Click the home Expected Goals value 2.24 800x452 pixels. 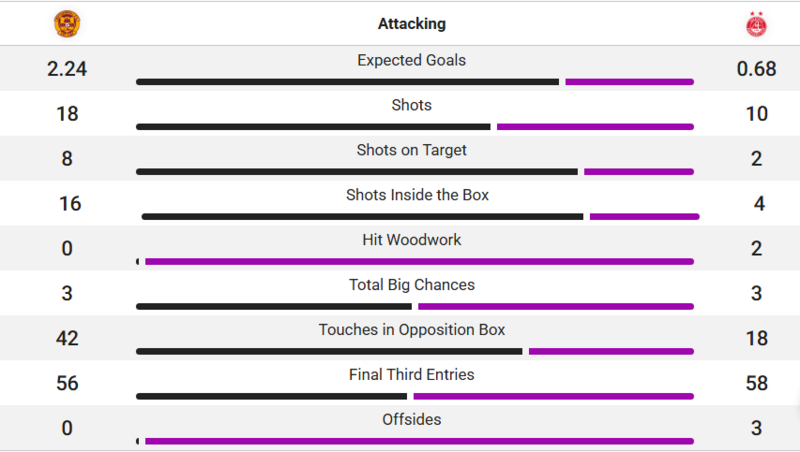[67, 69]
